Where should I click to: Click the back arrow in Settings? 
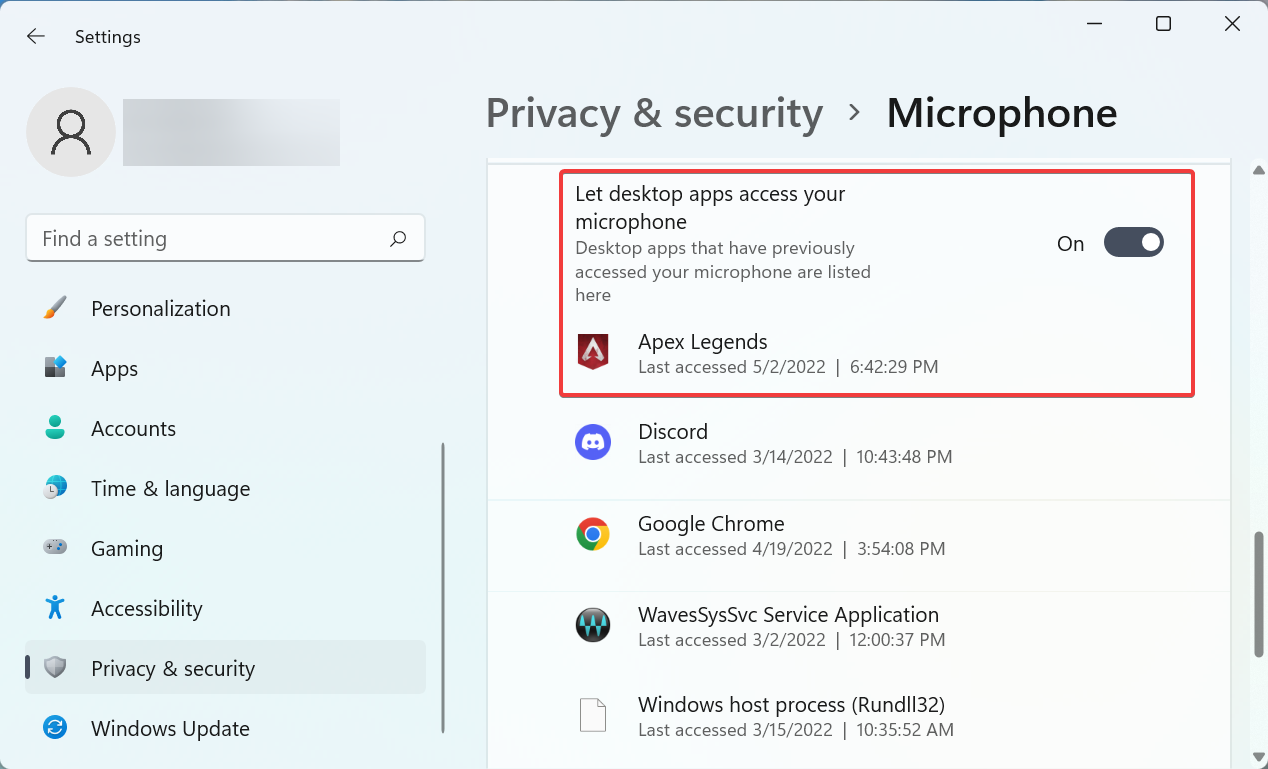36,37
